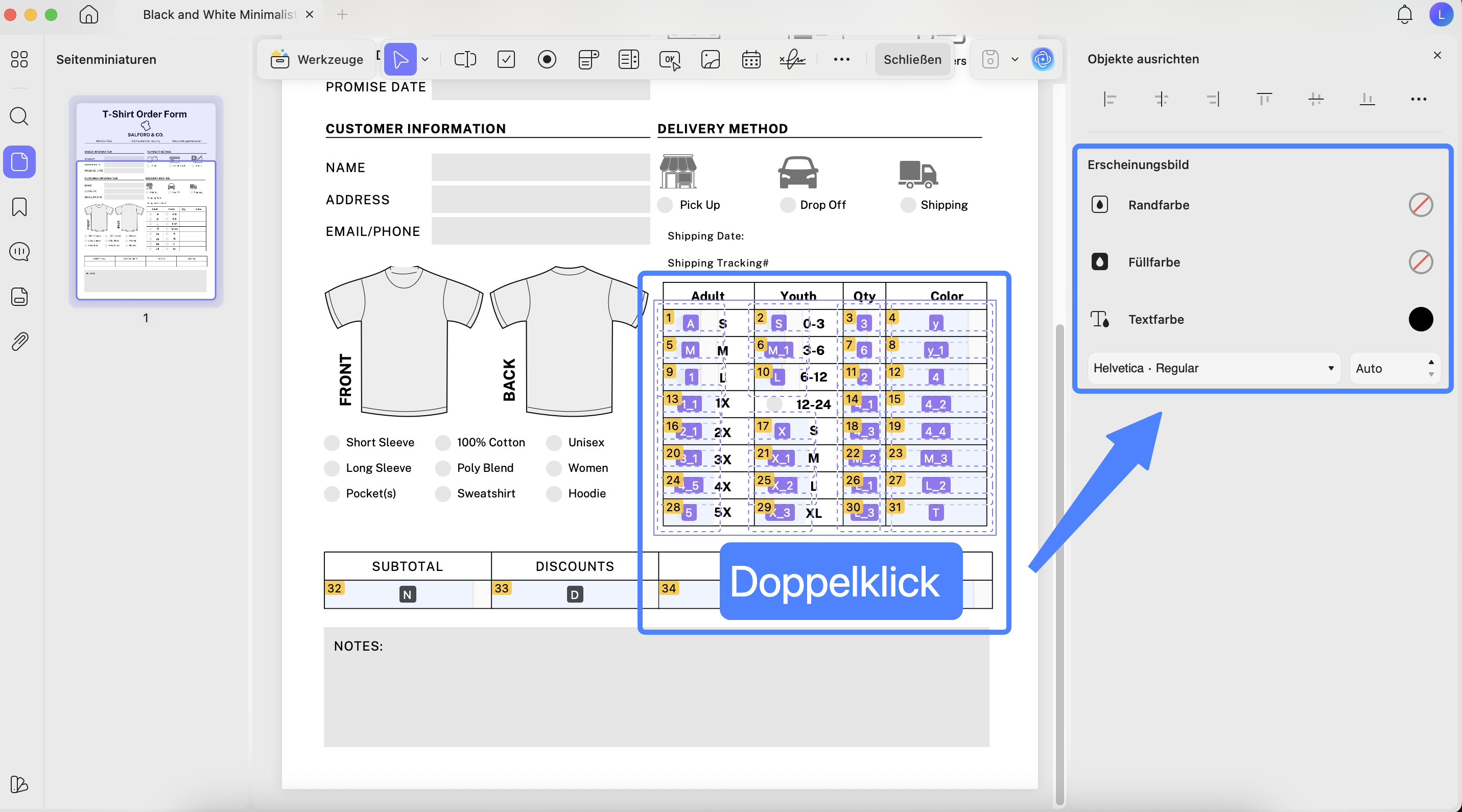Select the Short Sleeve option

(x=332, y=443)
